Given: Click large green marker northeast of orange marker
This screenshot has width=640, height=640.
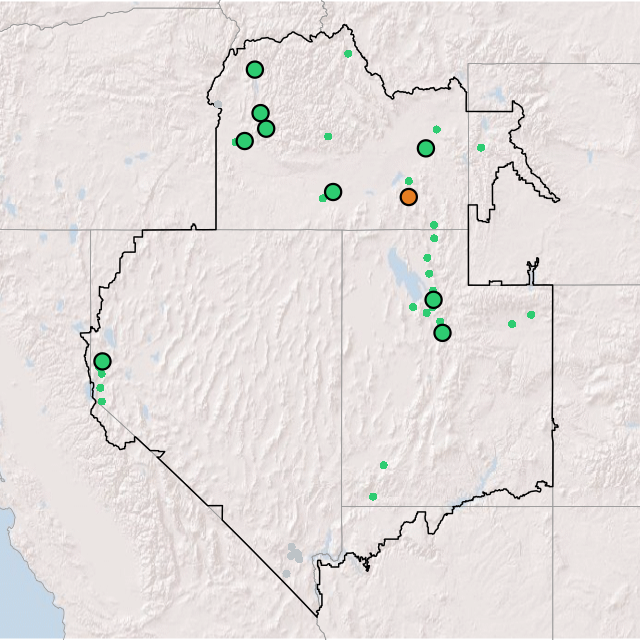Looking at the screenshot, I should click(426, 149).
